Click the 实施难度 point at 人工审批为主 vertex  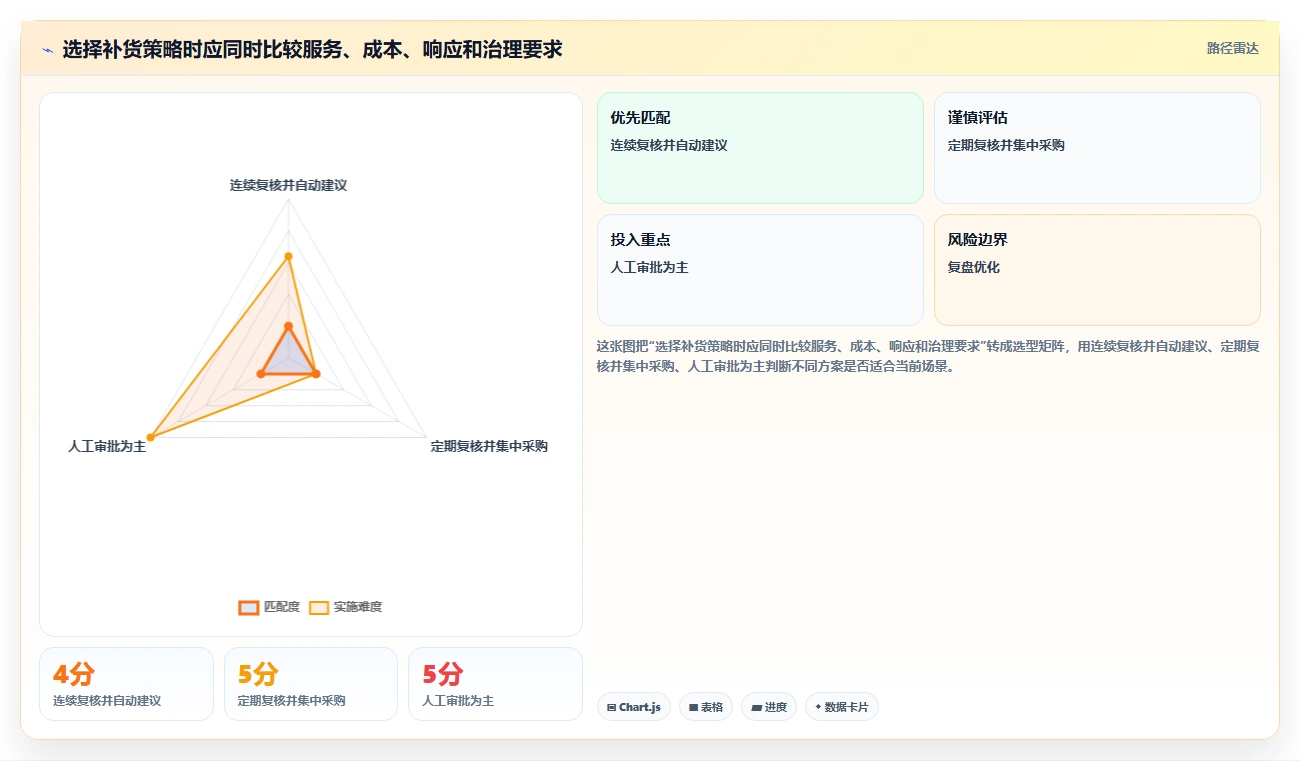coord(151,437)
